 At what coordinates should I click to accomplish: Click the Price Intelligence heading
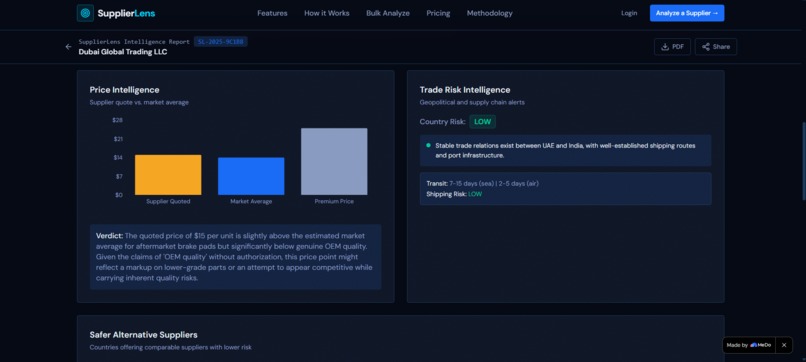tap(124, 90)
